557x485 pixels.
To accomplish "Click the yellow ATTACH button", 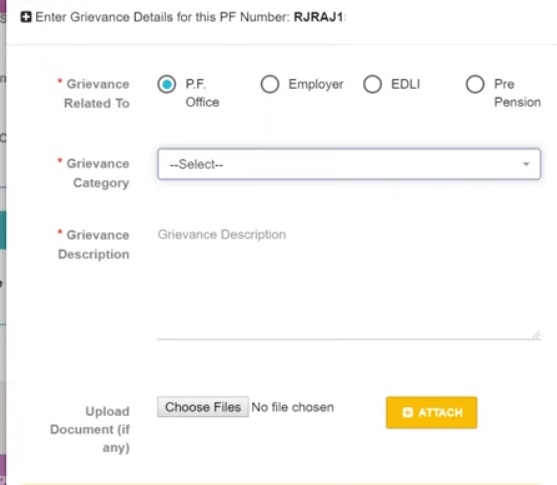I will [432, 413].
